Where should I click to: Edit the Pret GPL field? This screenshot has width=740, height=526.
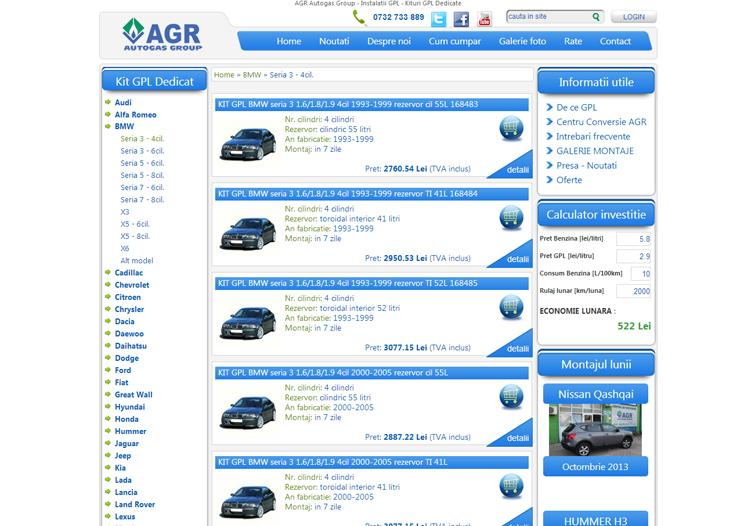click(x=634, y=257)
